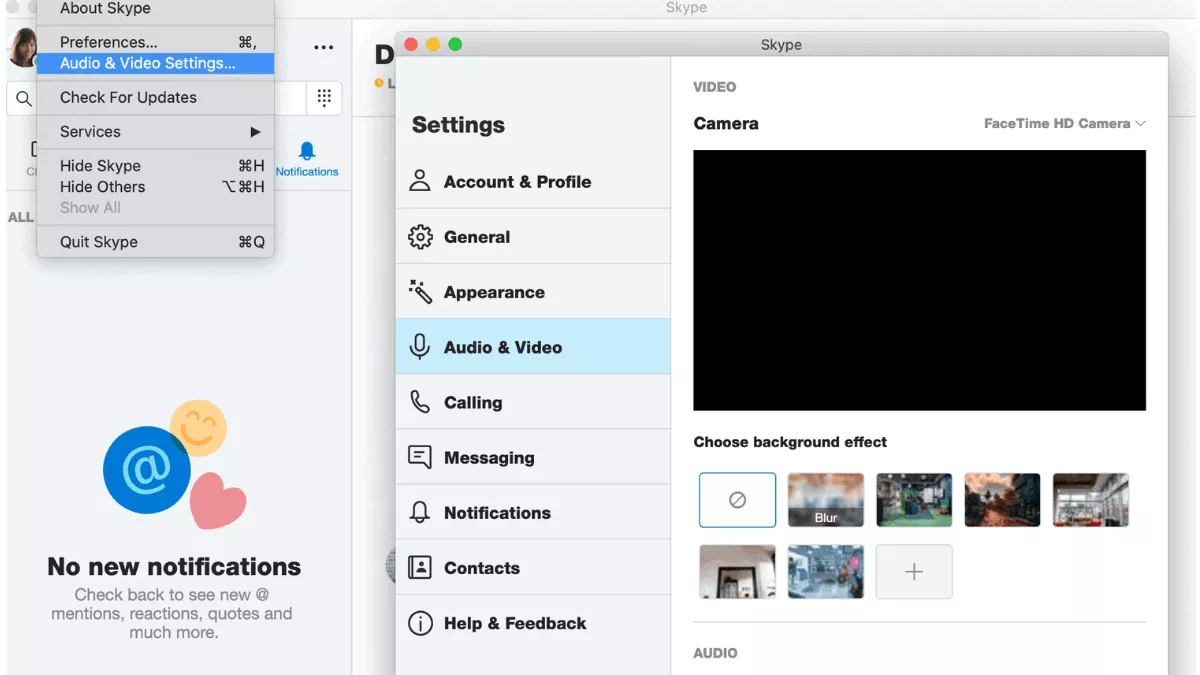The width and height of the screenshot is (1200, 675).
Task: Click the Help & Feedback info icon
Action: point(420,623)
